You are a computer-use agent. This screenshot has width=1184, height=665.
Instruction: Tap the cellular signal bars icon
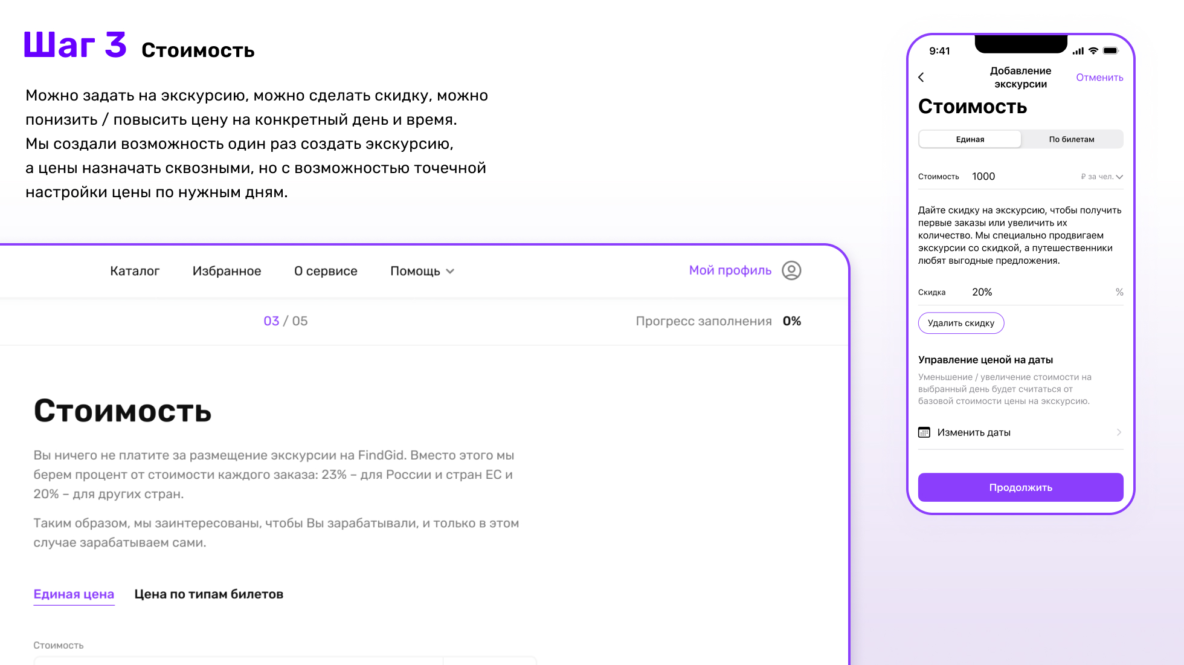pyautogui.click(x=1077, y=51)
